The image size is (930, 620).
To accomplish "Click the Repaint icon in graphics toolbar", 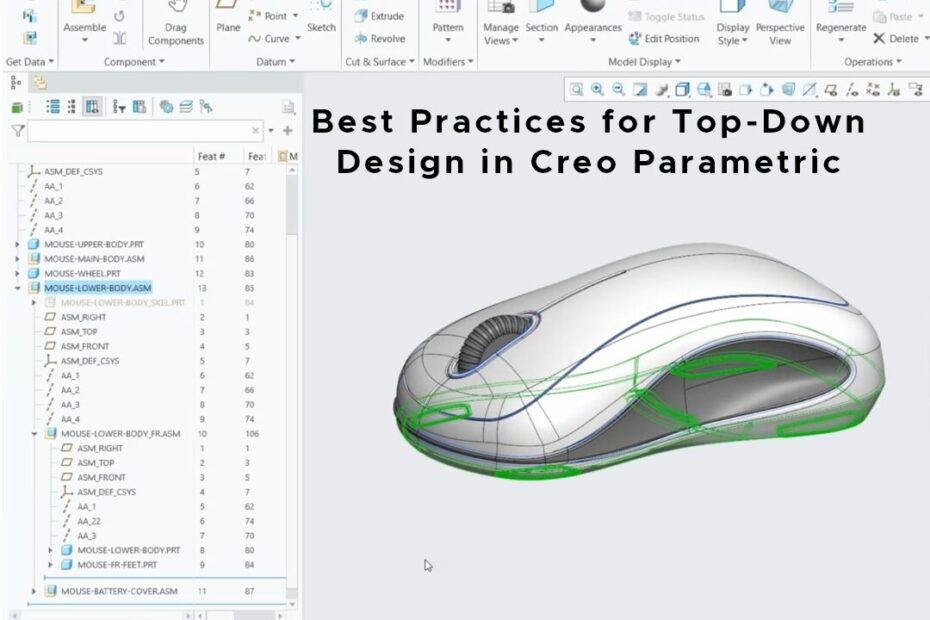I will tap(640, 90).
